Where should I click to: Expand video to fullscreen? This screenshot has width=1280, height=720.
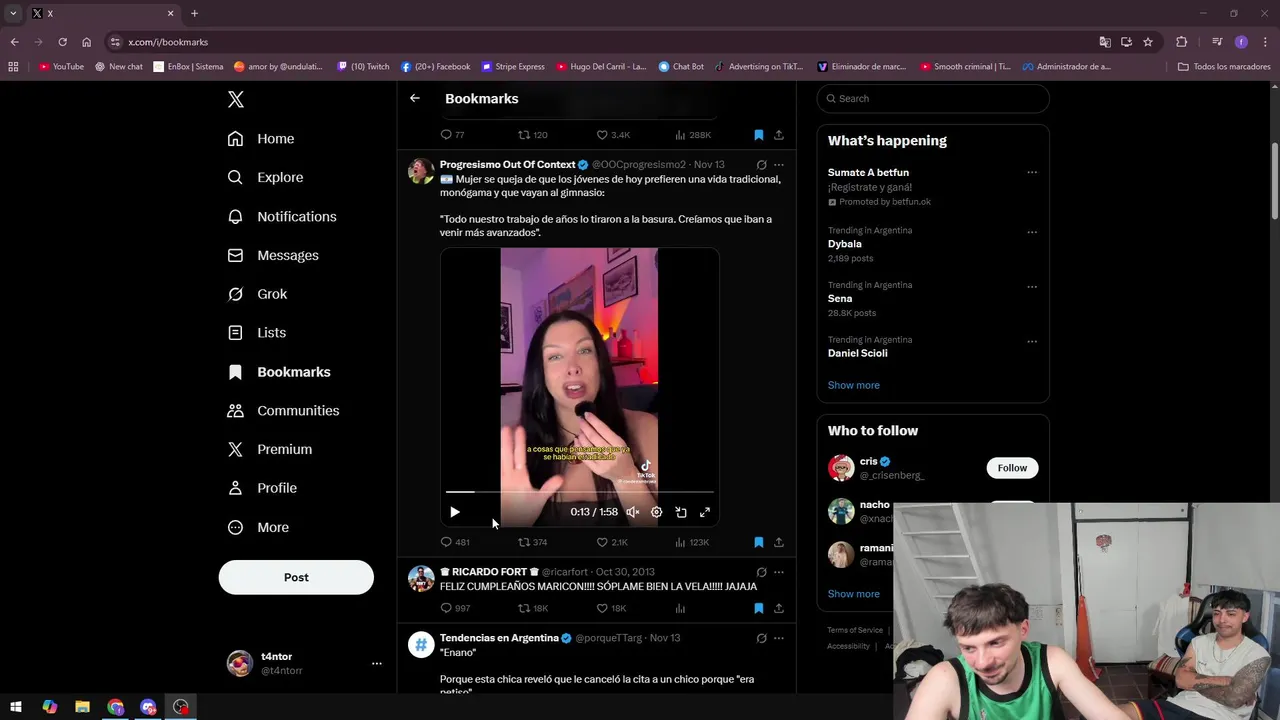[704, 512]
